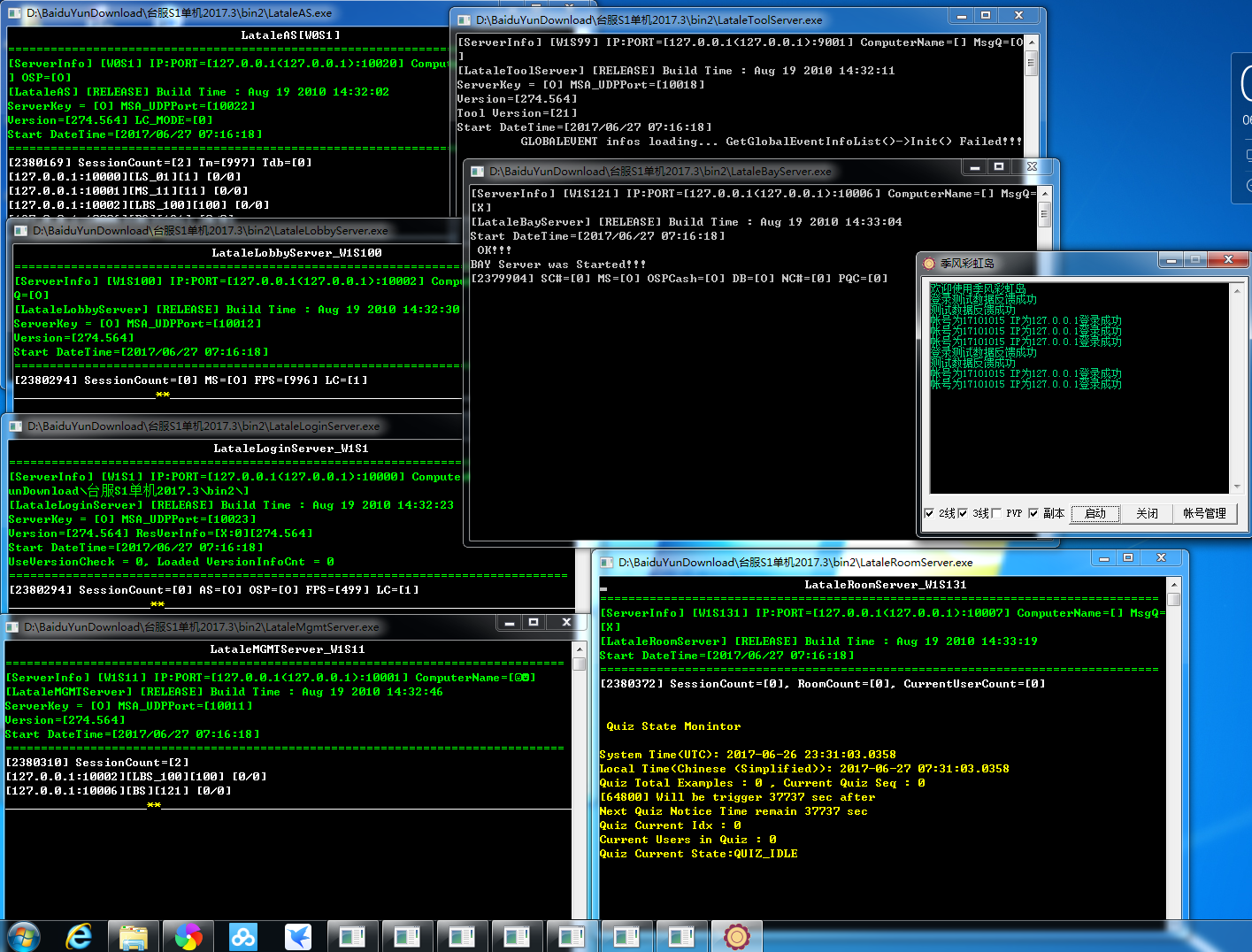Click 'GLOBALEVENT infos loading...' line
Viewport: 1252px width, 952px height.
pyautogui.click(x=772, y=142)
